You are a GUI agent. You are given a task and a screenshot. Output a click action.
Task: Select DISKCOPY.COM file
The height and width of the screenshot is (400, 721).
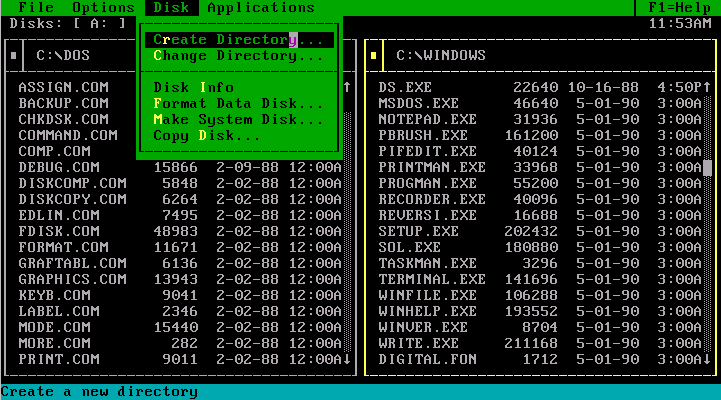181,200
